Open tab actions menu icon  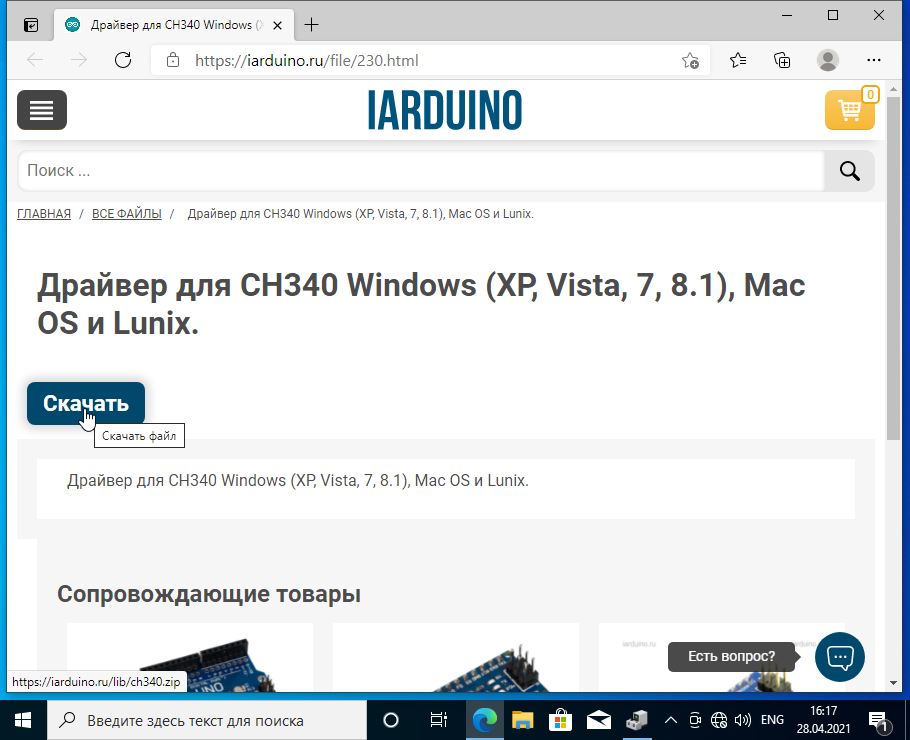click(31, 25)
